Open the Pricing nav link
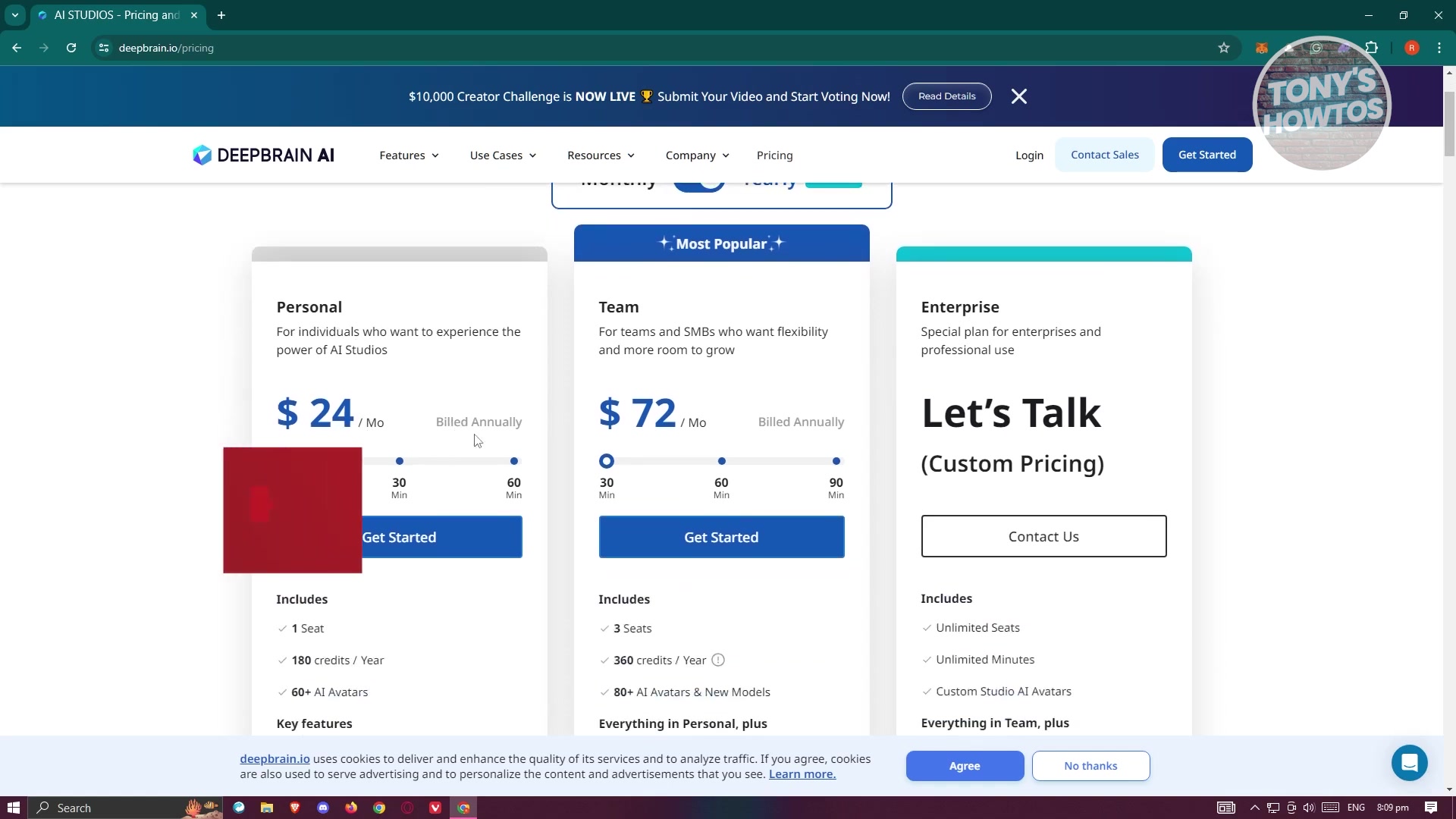Viewport: 1456px width, 819px height. 774,155
